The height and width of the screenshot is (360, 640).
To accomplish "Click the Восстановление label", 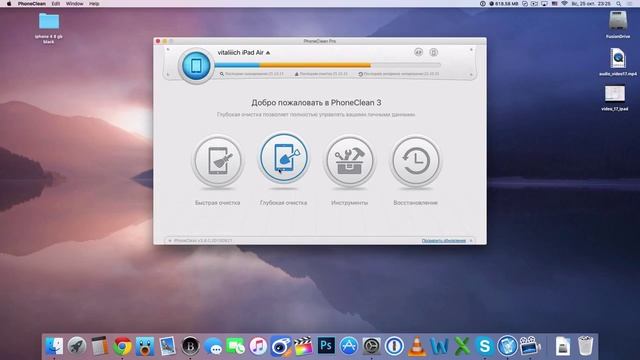I will point(416,203).
